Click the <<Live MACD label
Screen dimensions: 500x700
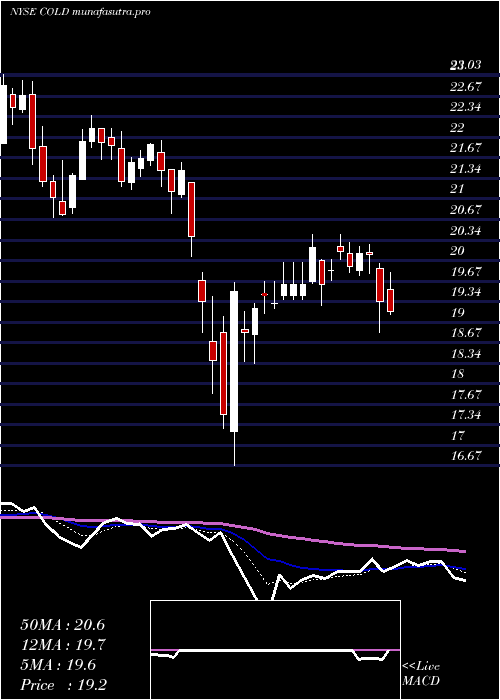(x=421, y=674)
